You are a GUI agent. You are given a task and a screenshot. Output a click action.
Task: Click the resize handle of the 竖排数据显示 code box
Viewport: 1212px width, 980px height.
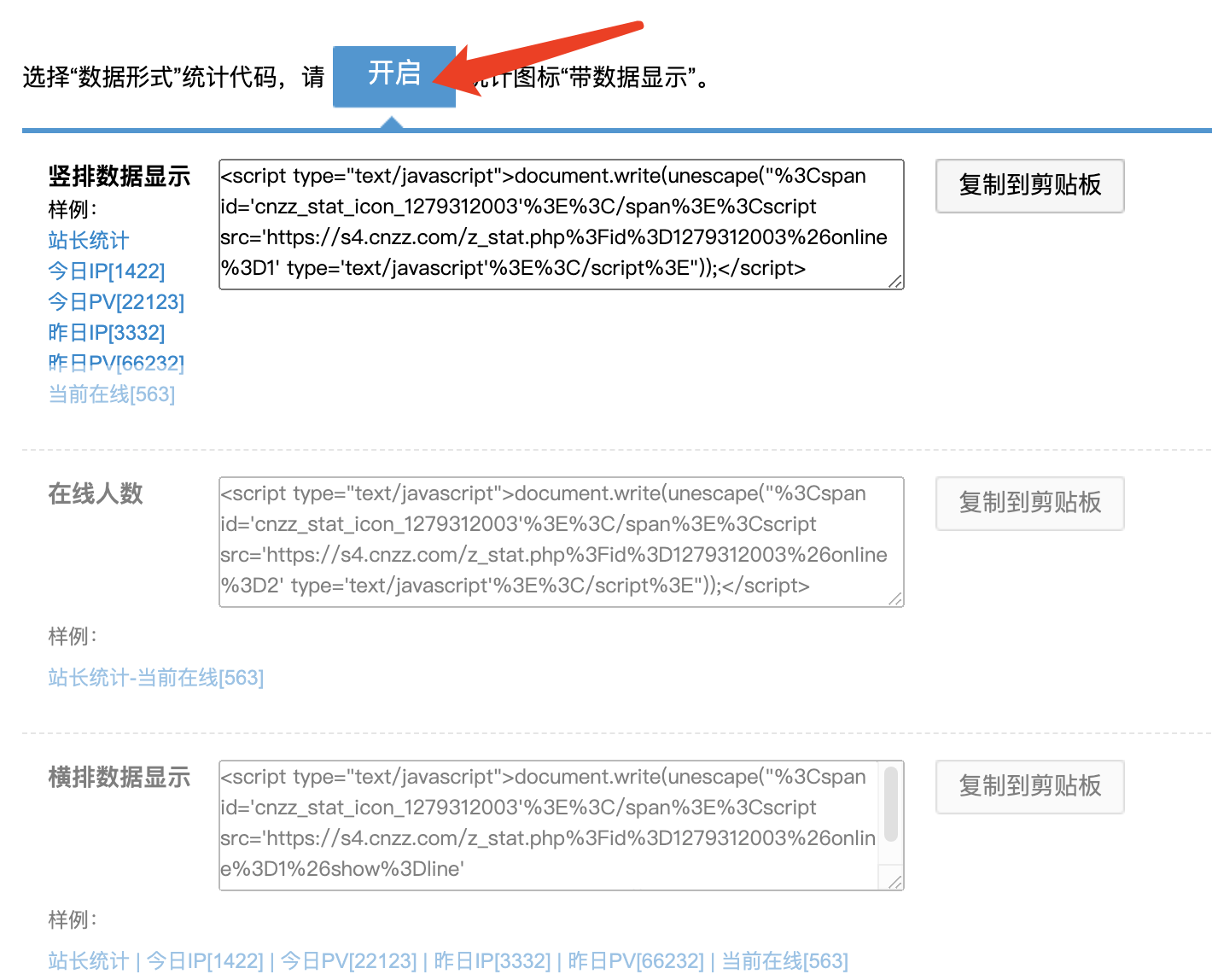pos(895,282)
